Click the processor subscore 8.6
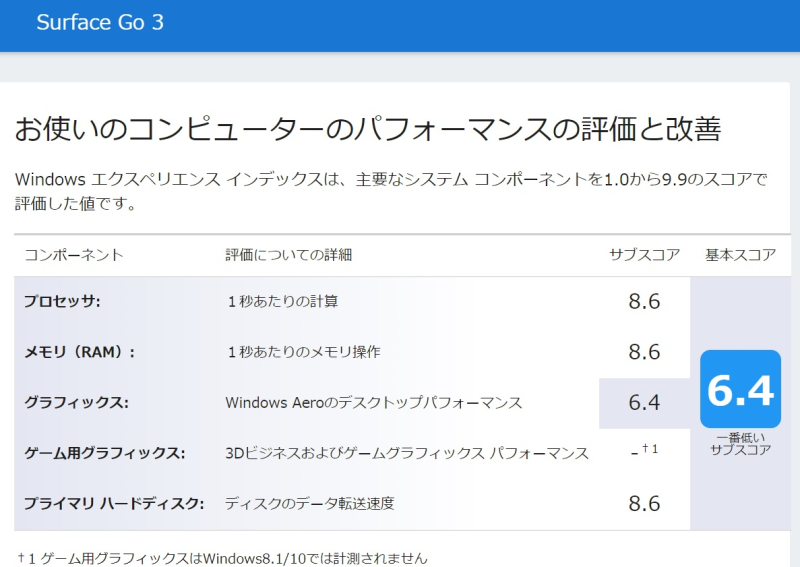The width and height of the screenshot is (800, 567). (644, 301)
